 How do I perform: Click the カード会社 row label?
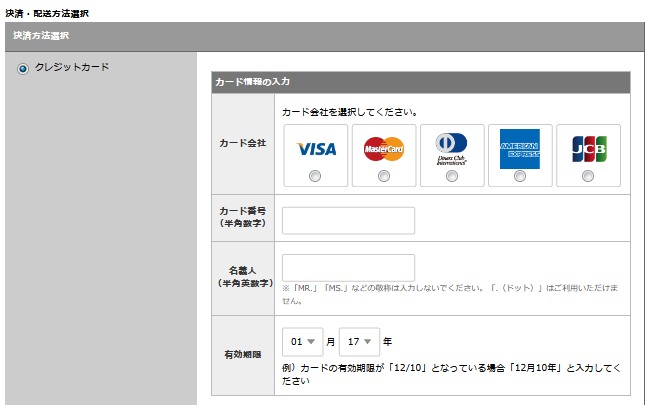243,143
